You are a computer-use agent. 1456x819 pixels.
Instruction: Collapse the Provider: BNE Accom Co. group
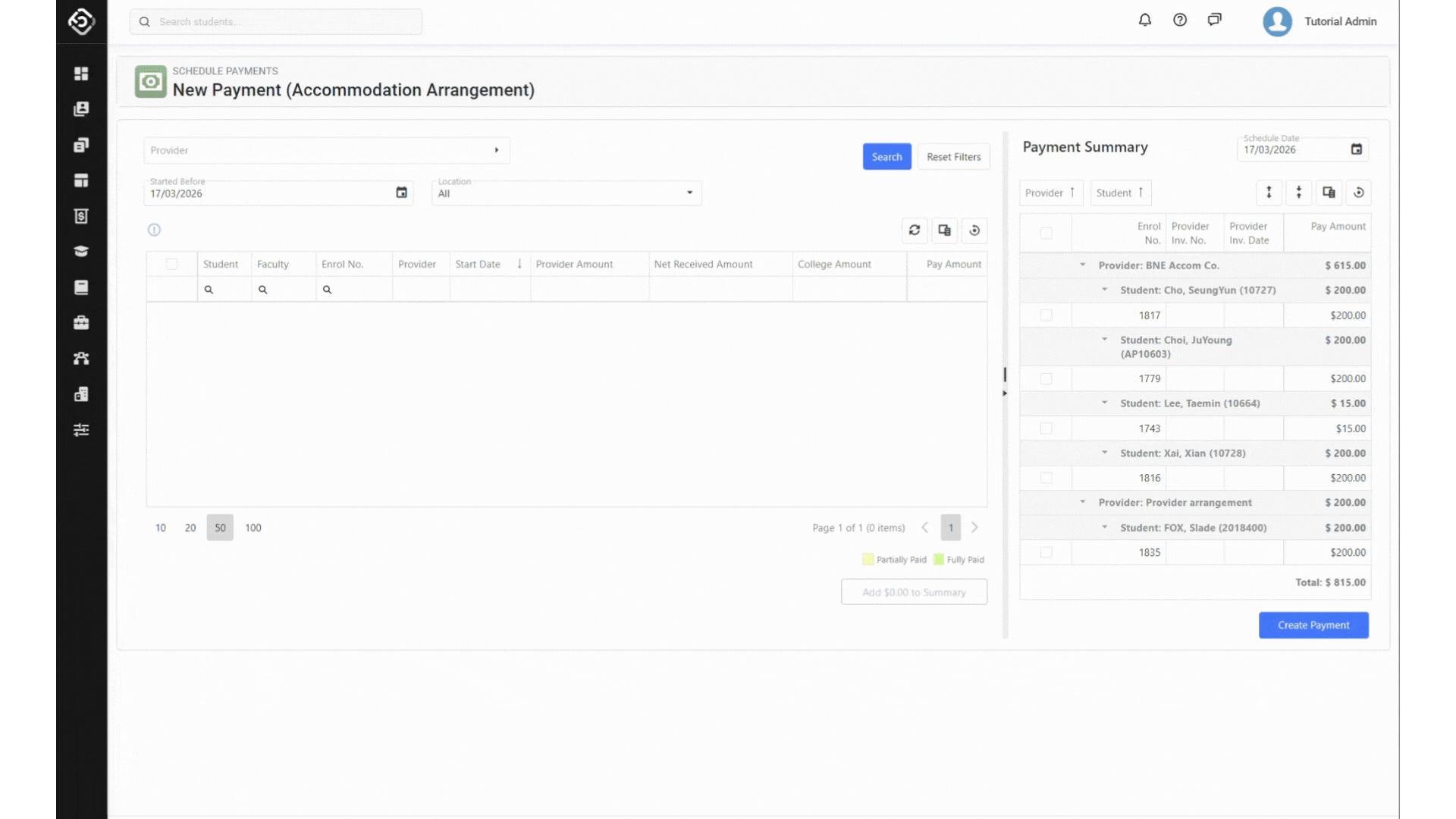[1083, 265]
